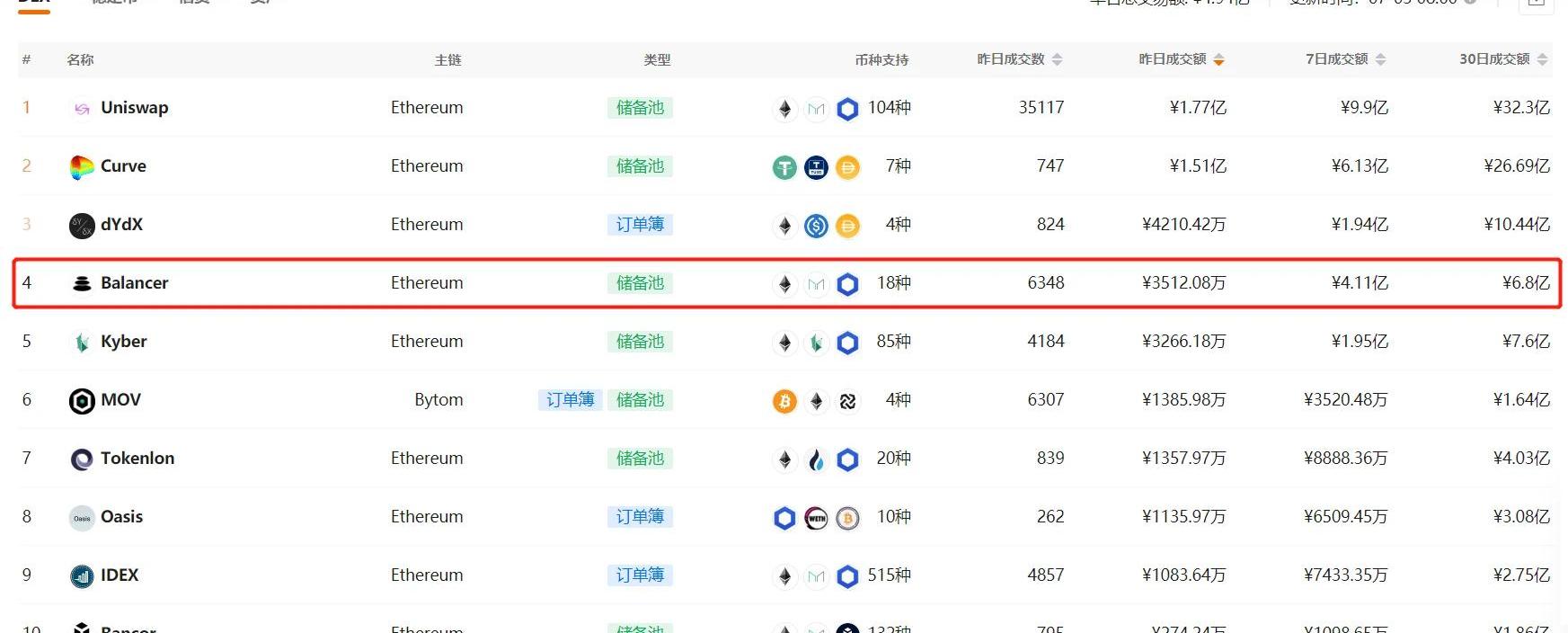1568x633 pixels.
Task: Sort by 7日成交额 column arrows
Action: point(1380,59)
